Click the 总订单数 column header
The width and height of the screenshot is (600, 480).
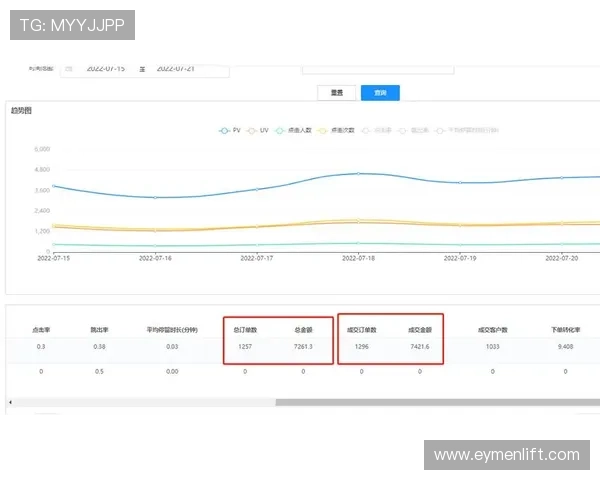(x=245, y=330)
